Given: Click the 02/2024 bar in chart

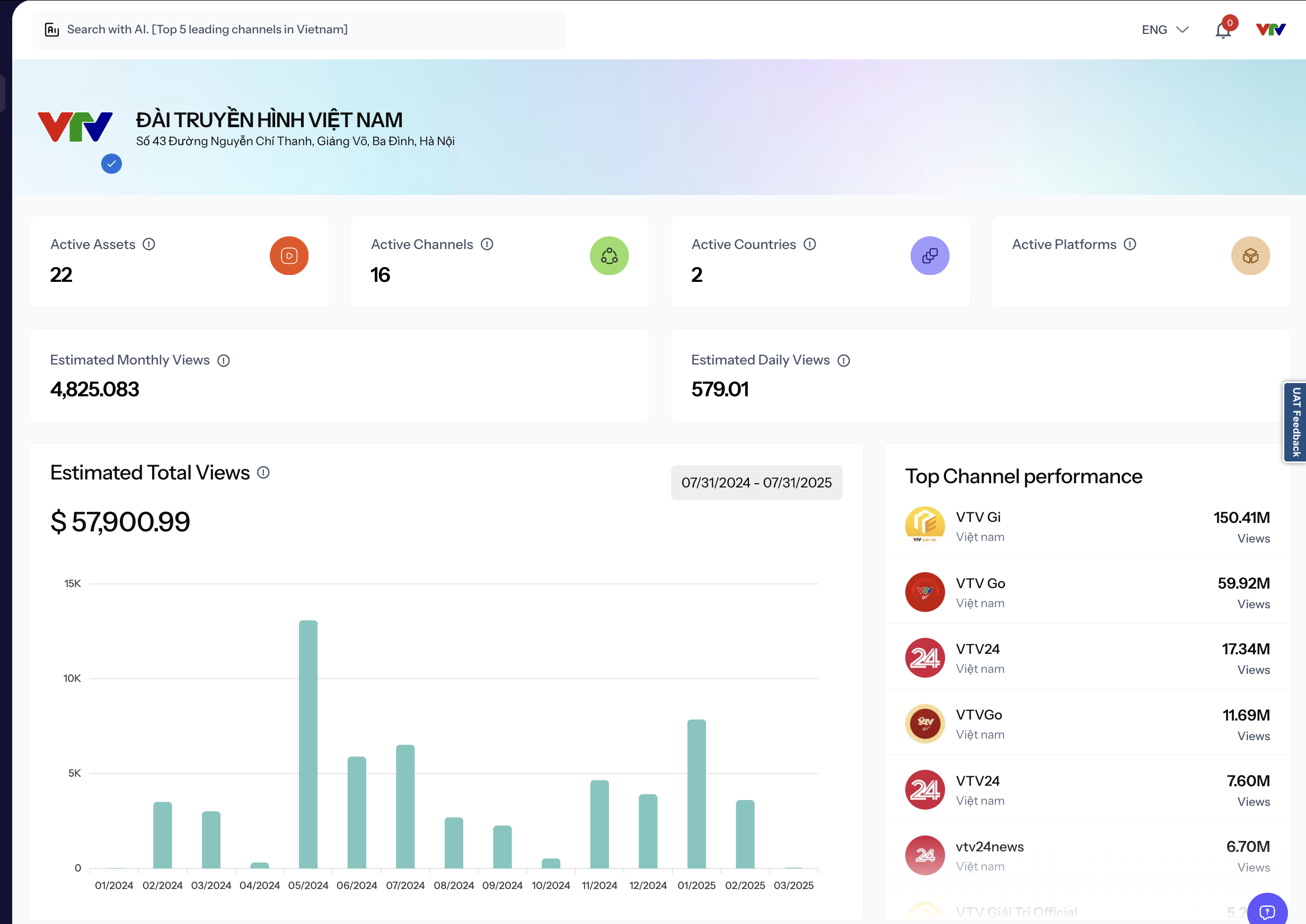Looking at the screenshot, I should (162, 835).
